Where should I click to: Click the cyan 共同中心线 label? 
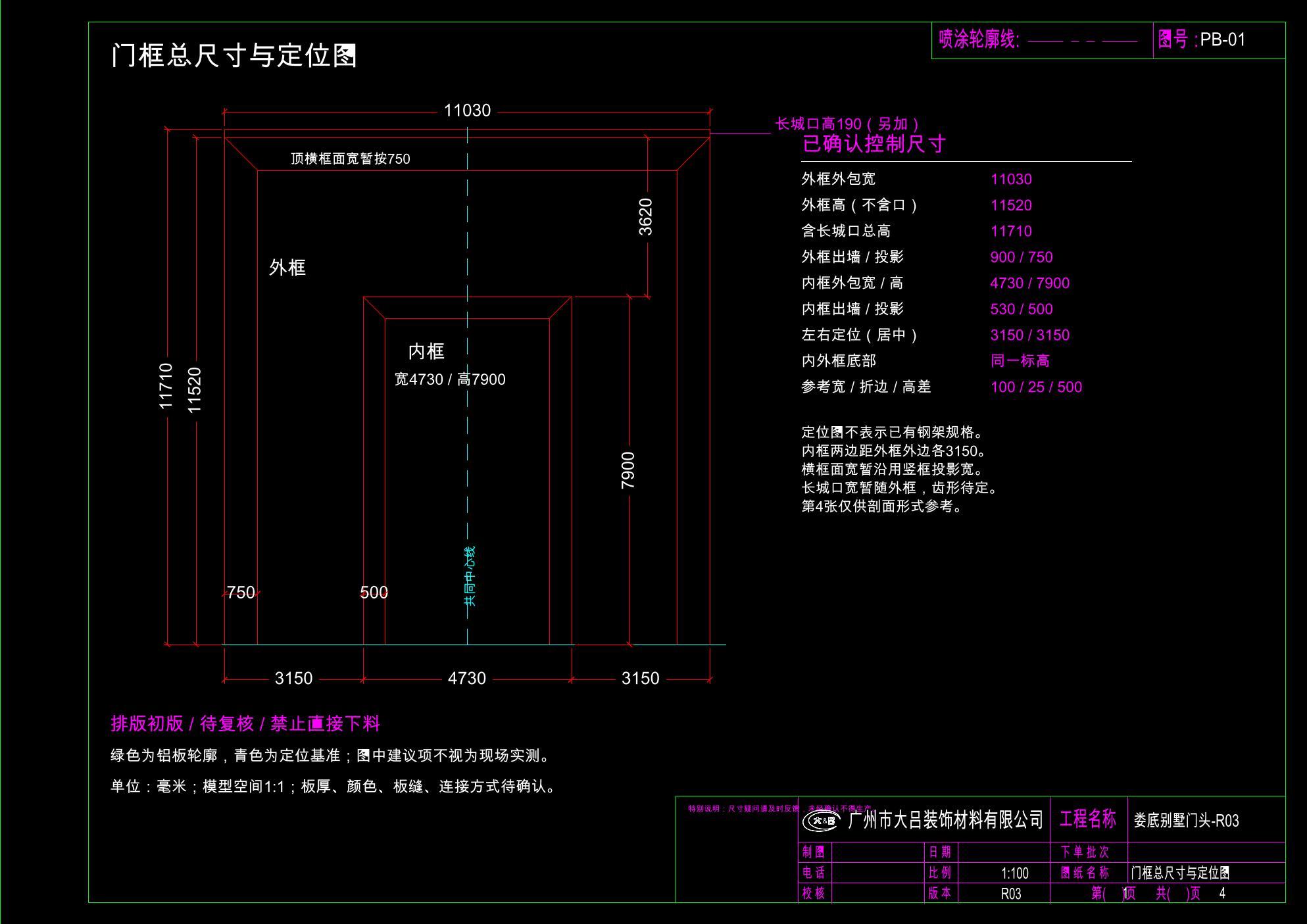click(470, 576)
